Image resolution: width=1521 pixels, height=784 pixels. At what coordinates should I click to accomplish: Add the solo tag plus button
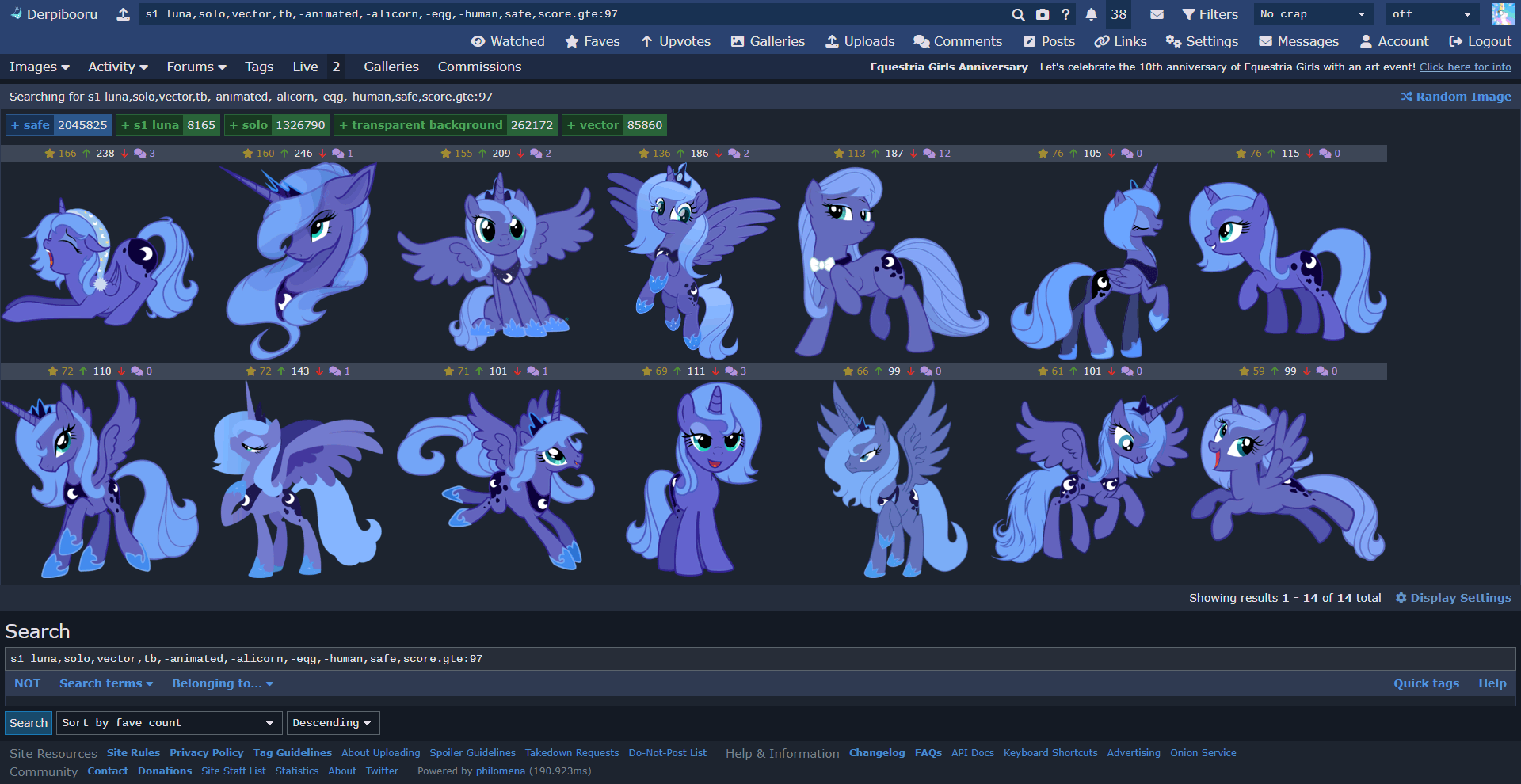[x=234, y=125]
